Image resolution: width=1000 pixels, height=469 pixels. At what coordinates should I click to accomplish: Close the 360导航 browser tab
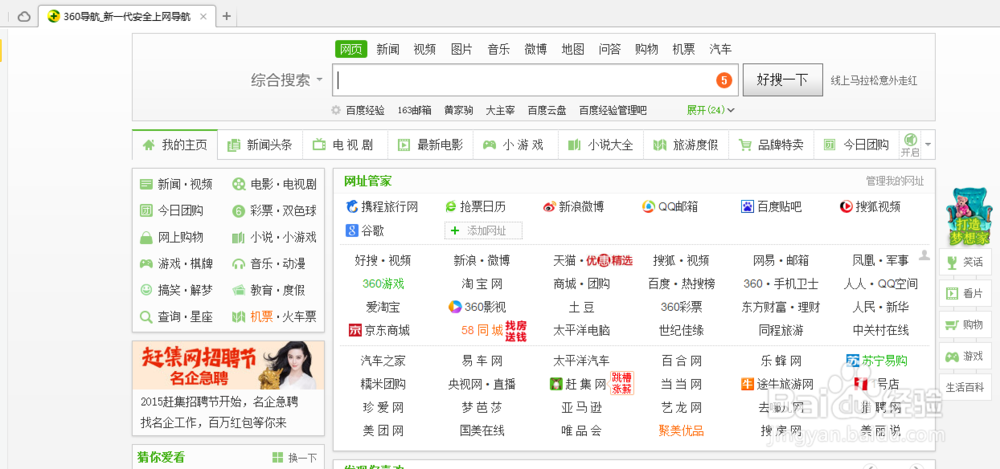point(203,17)
